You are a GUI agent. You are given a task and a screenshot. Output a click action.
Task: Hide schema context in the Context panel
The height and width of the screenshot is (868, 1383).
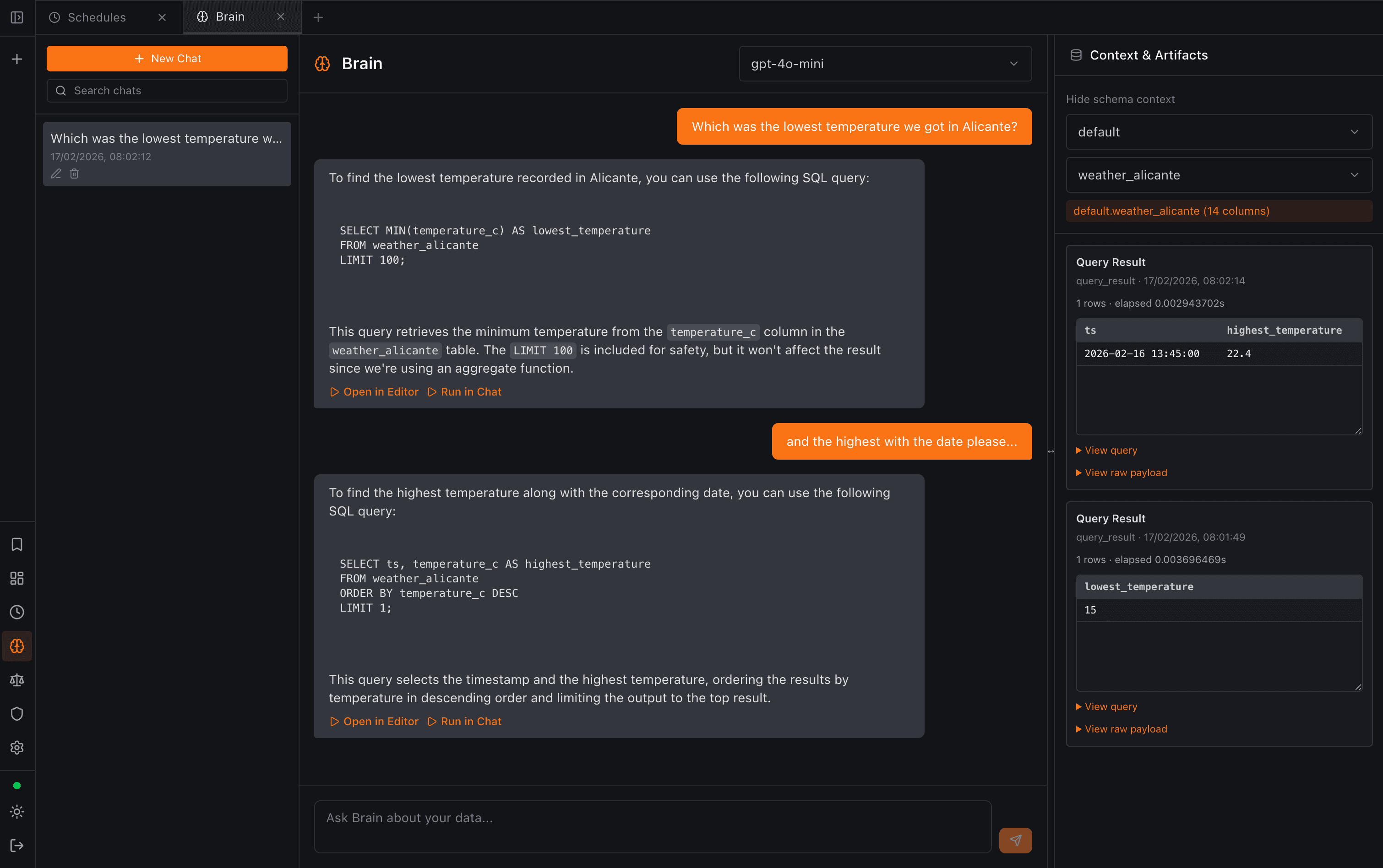(x=1120, y=99)
